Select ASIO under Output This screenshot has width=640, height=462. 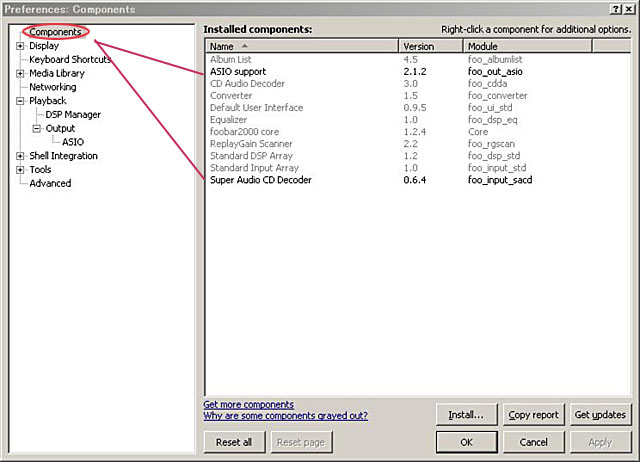73,142
